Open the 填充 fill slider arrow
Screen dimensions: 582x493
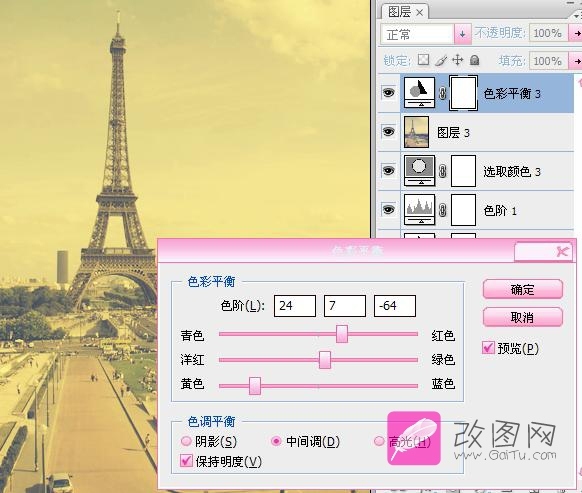pos(576,61)
